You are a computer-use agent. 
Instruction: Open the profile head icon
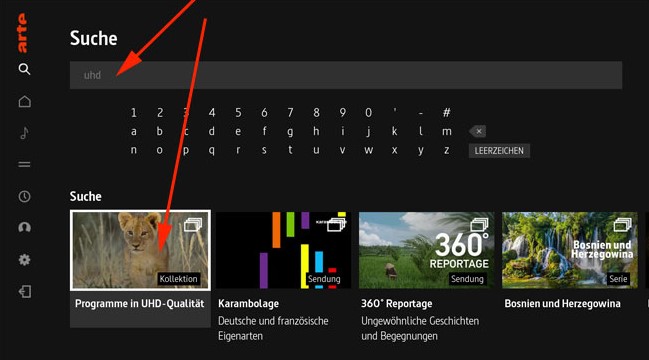(x=24, y=227)
